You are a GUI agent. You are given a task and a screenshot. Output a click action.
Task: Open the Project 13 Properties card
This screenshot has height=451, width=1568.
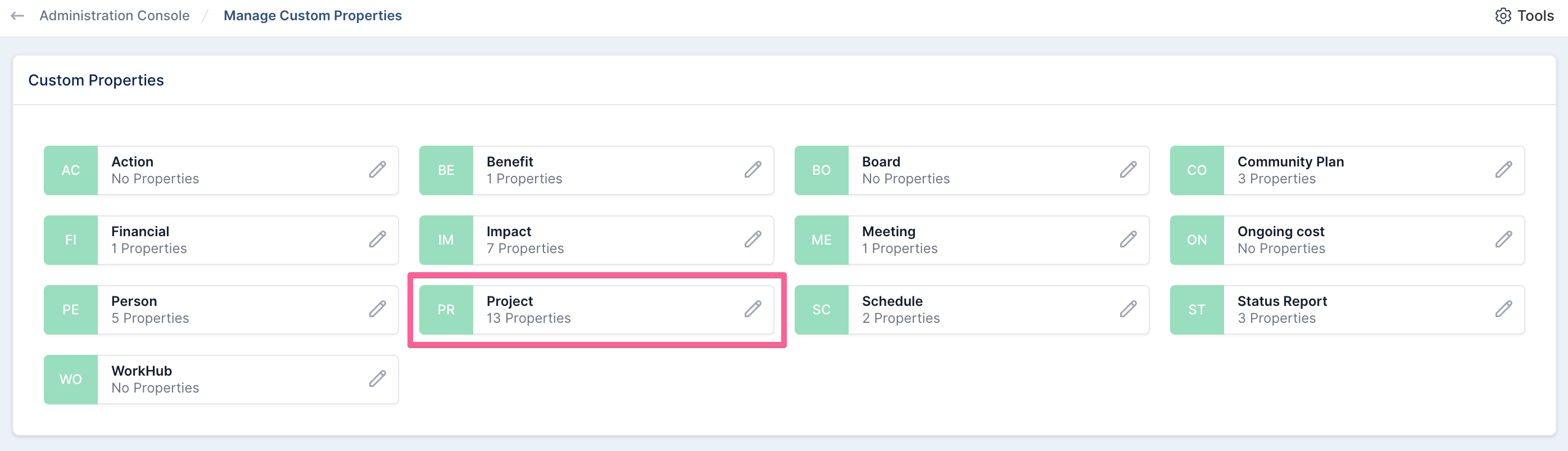click(x=596, y=310)
